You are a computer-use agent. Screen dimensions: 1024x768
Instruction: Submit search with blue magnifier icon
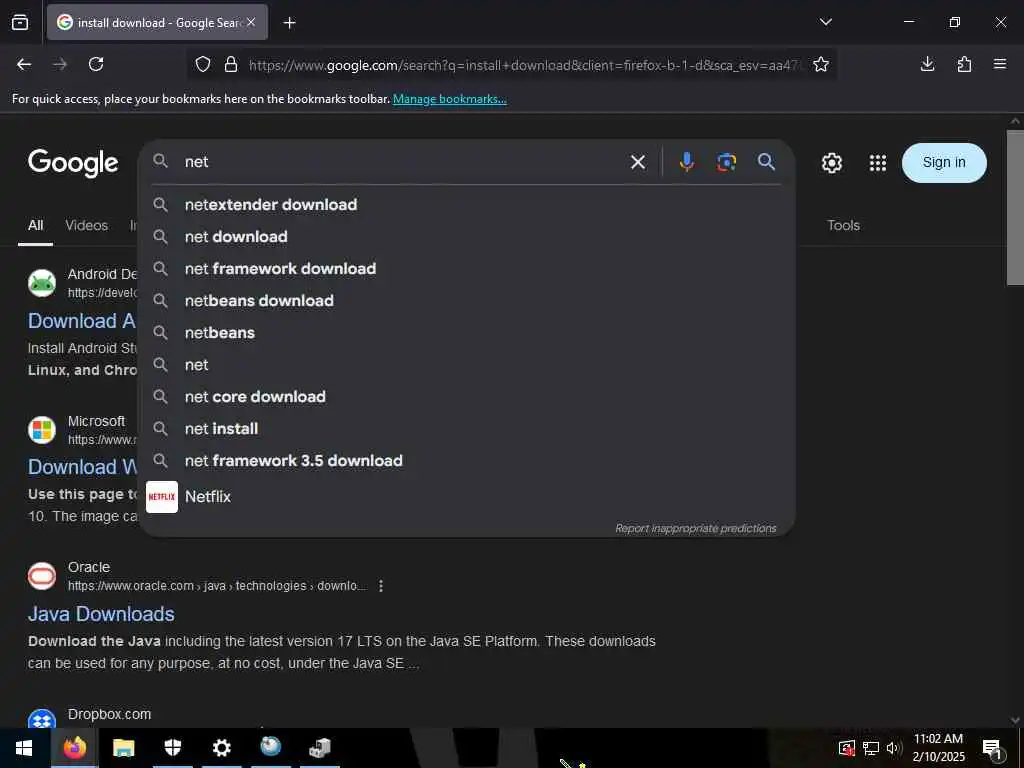click(767, 162)
